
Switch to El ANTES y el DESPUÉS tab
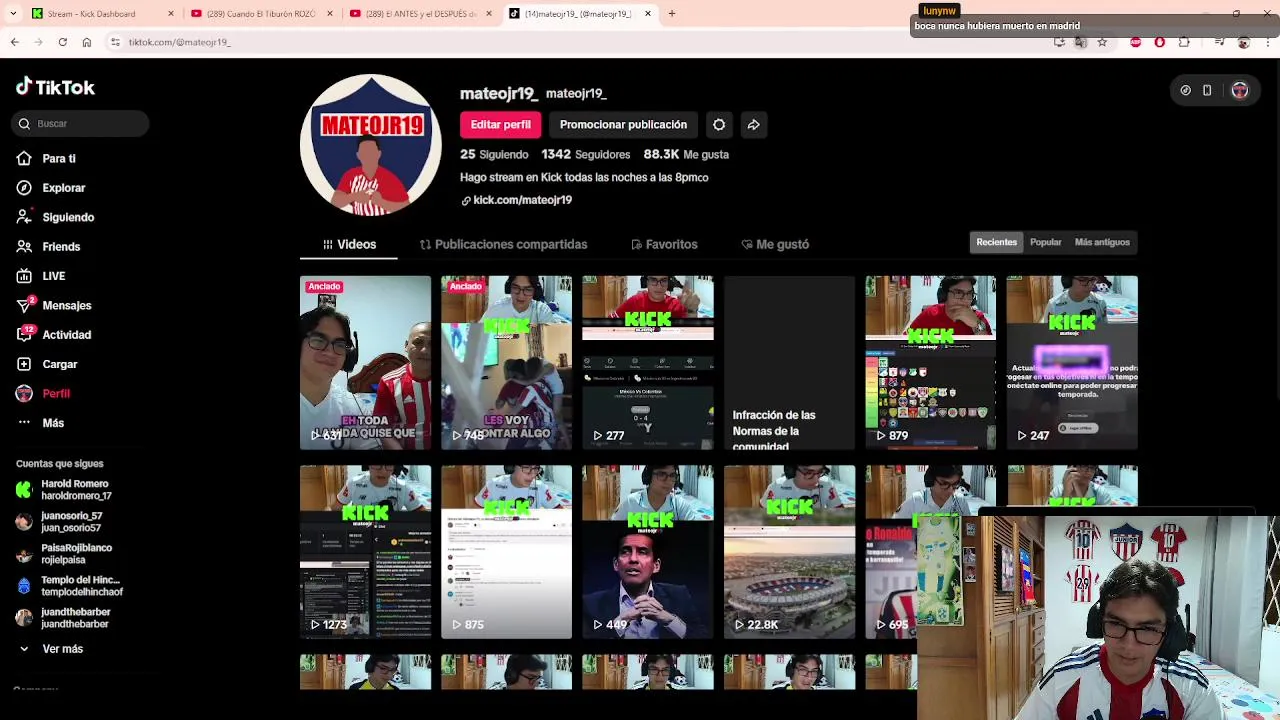coord(420,14)
